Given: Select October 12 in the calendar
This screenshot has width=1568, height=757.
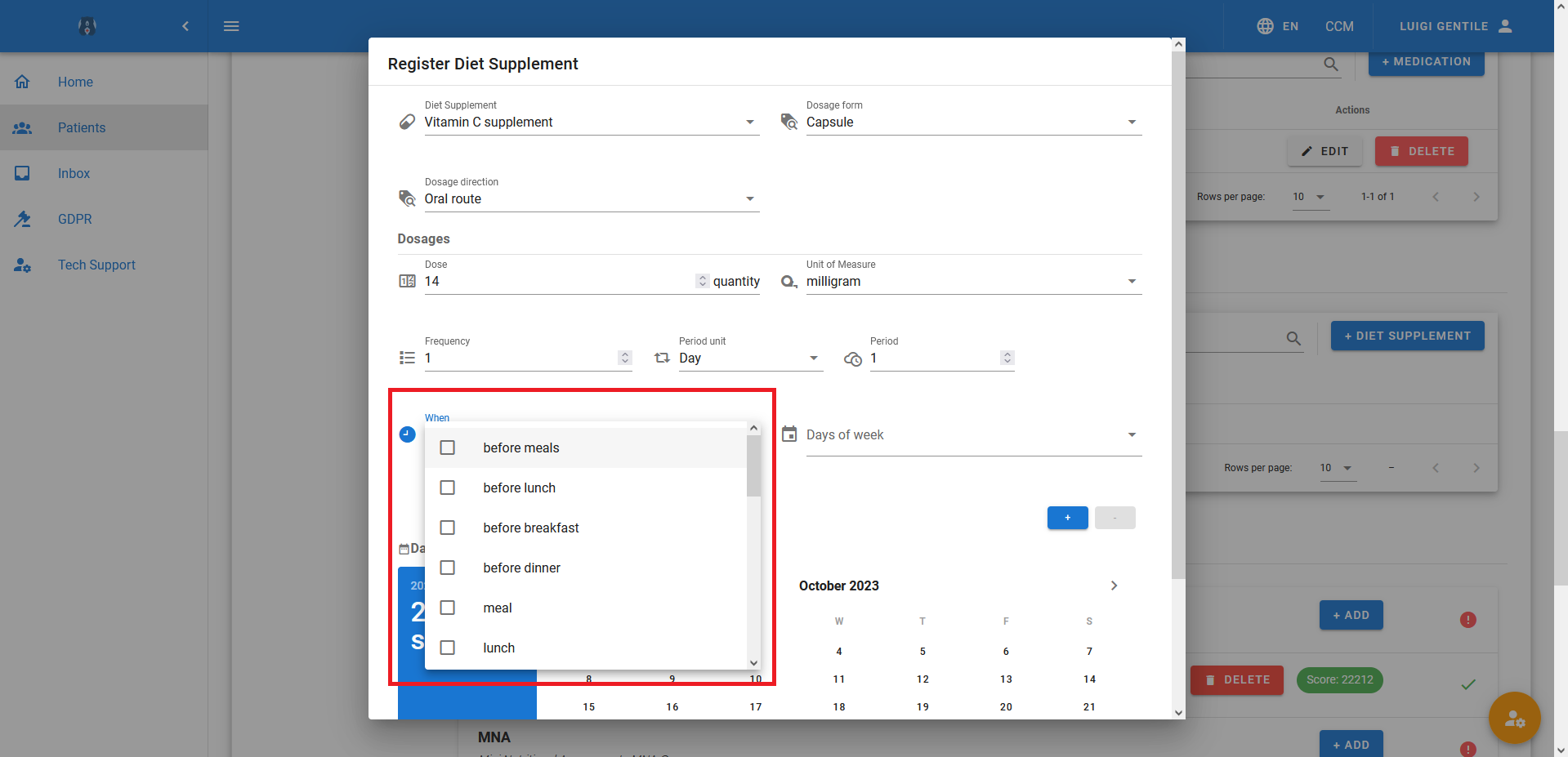Looking at the screenshot, I should point(922,679).
